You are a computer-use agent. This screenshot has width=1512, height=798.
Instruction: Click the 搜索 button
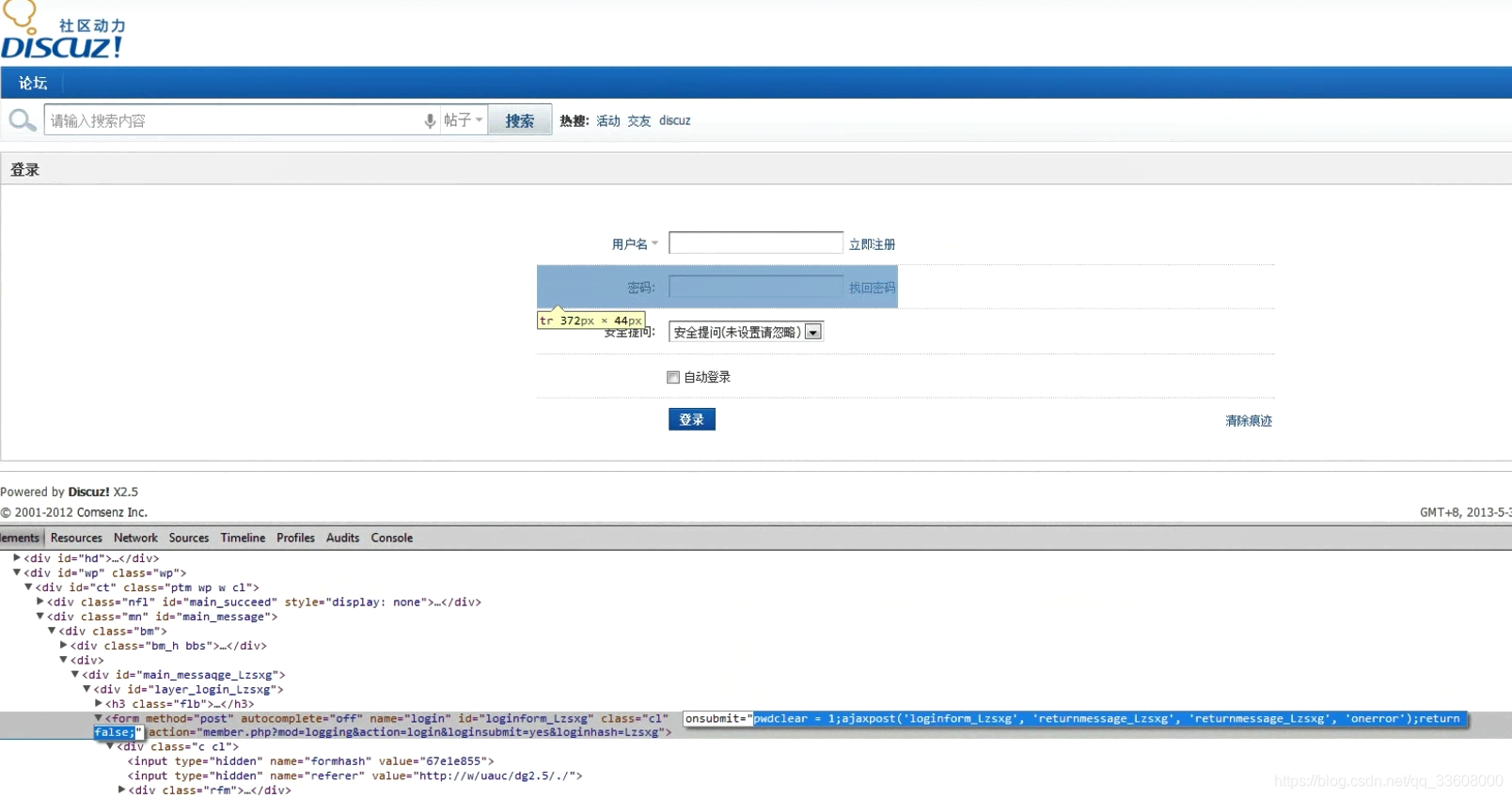click(x=520, y=120)
